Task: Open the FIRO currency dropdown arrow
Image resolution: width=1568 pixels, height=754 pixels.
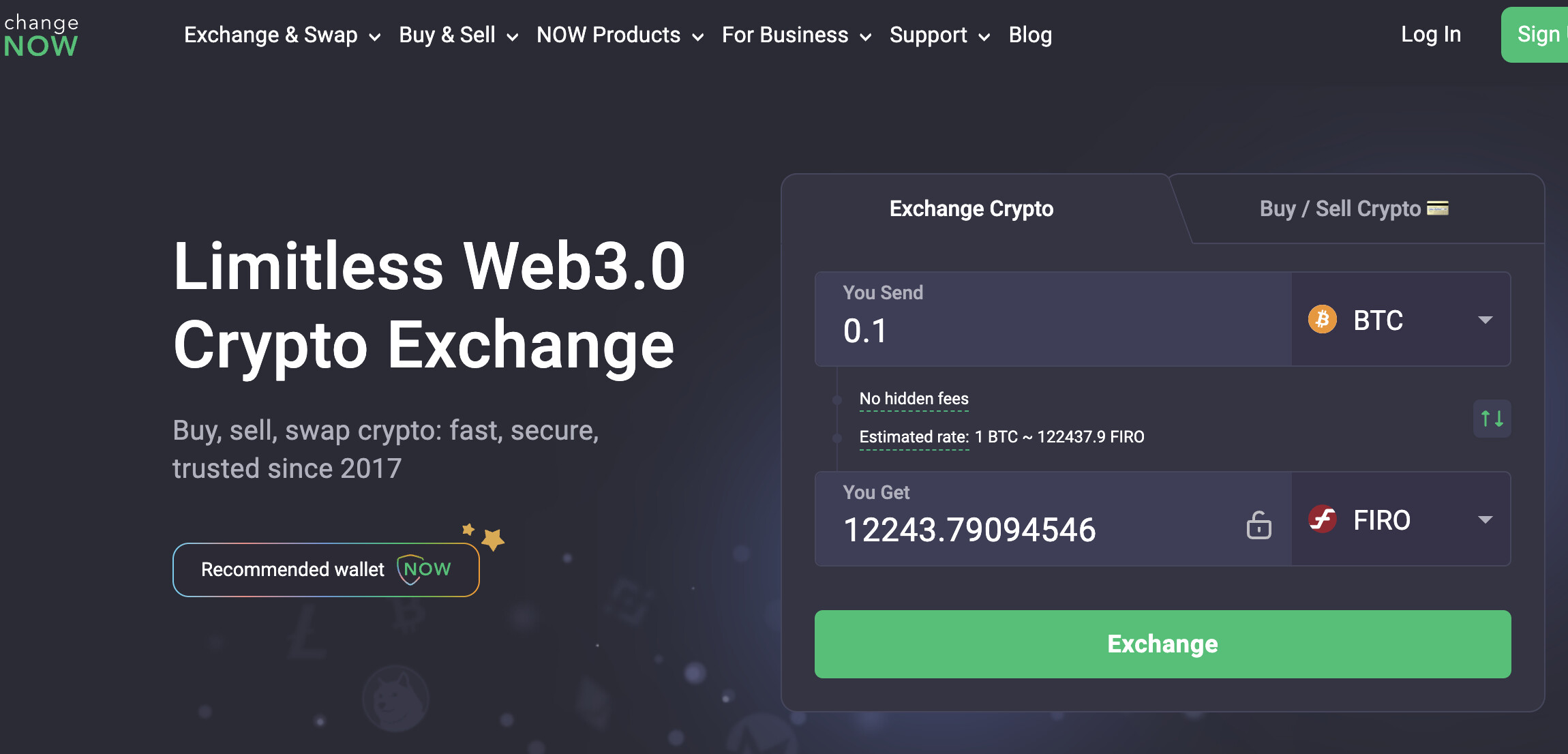Action: tap(1485, 519)
